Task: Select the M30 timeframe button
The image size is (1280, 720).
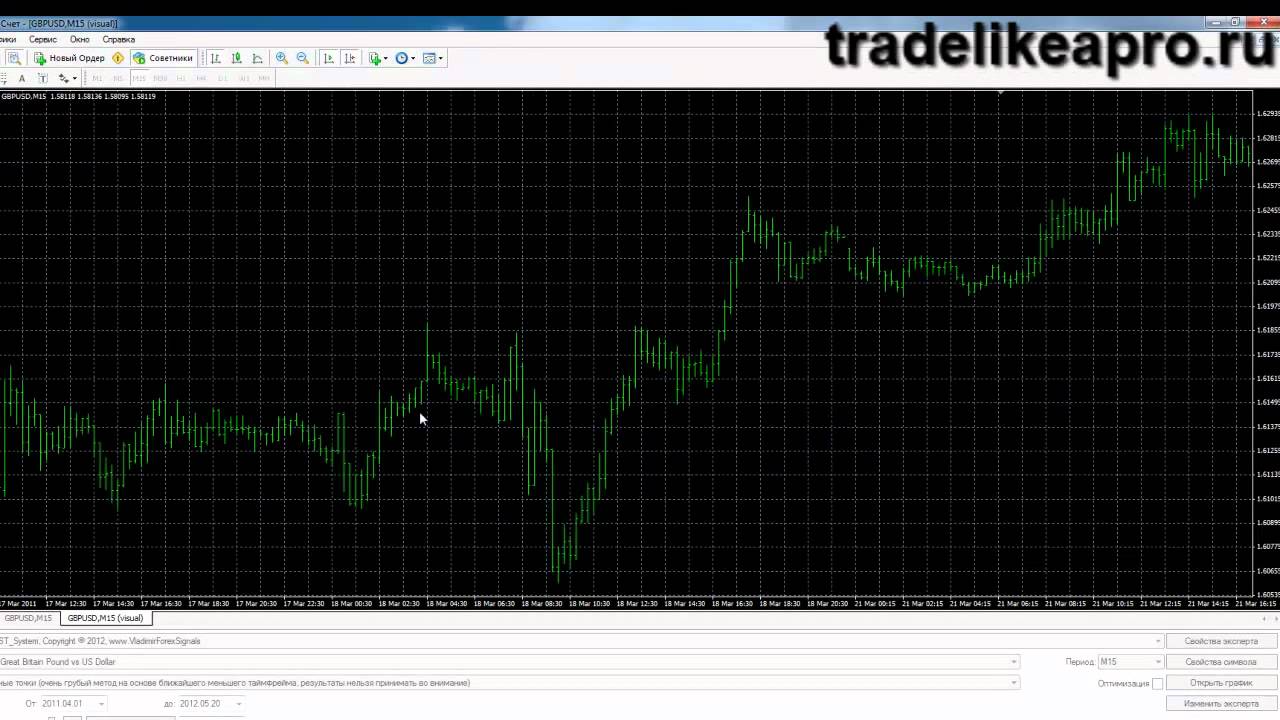Action: click(160, 78)
